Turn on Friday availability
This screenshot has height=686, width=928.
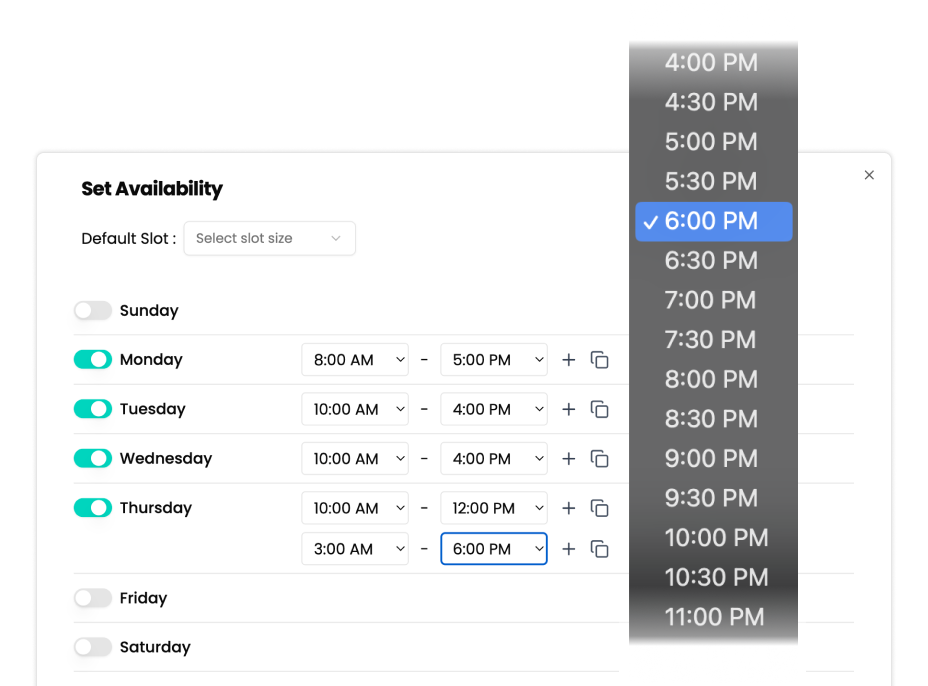[93, 598]
